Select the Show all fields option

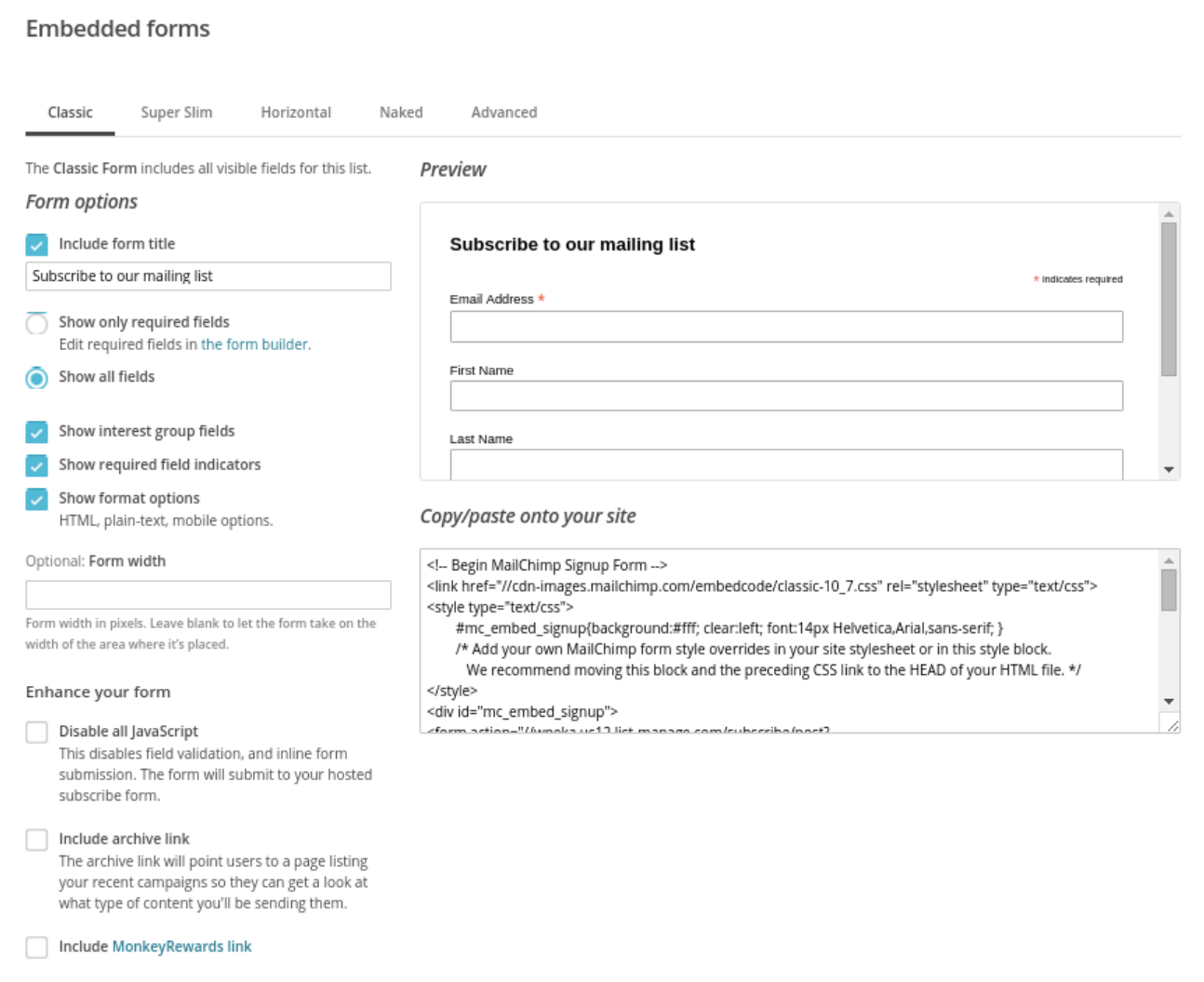[x=34, y=377]
